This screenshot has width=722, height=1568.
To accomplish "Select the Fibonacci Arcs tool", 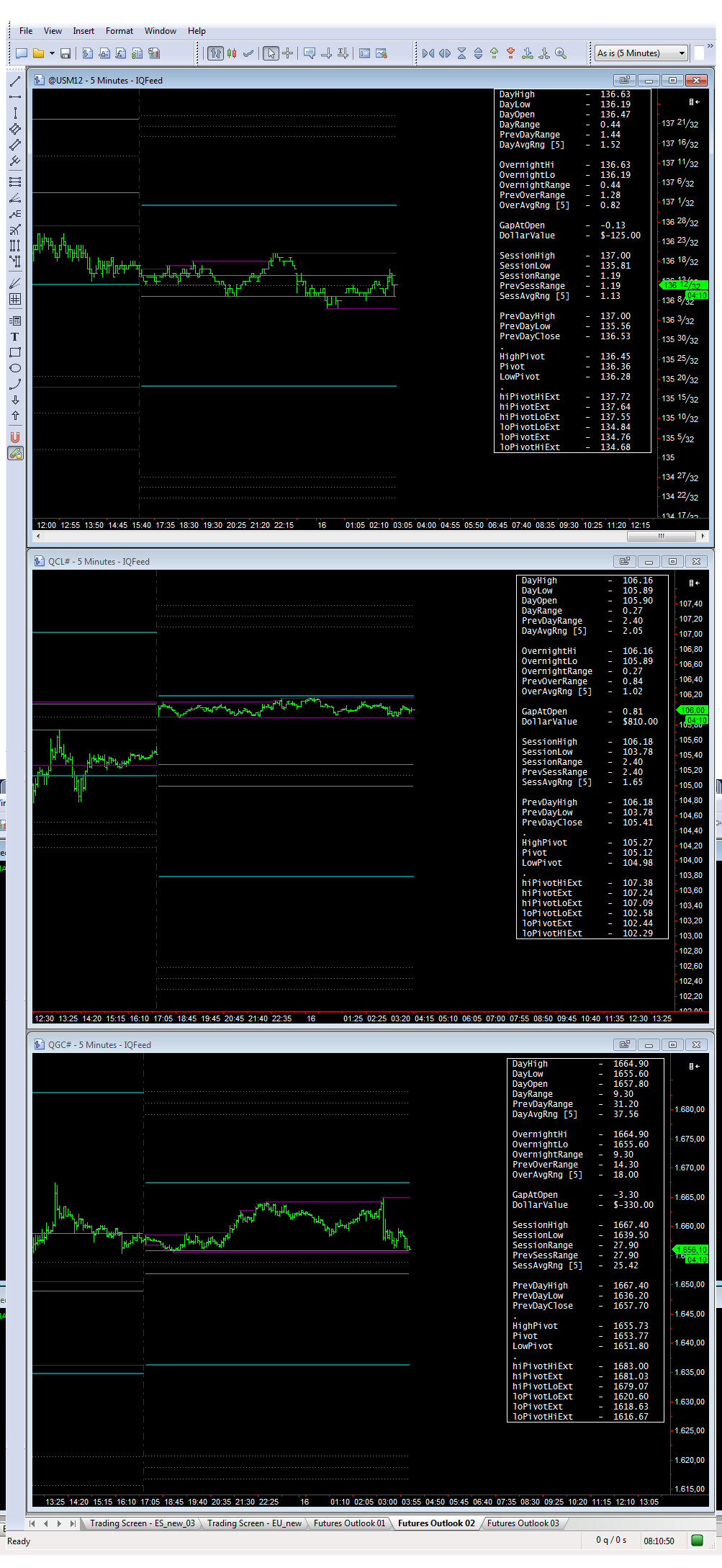I will (15, 230).
